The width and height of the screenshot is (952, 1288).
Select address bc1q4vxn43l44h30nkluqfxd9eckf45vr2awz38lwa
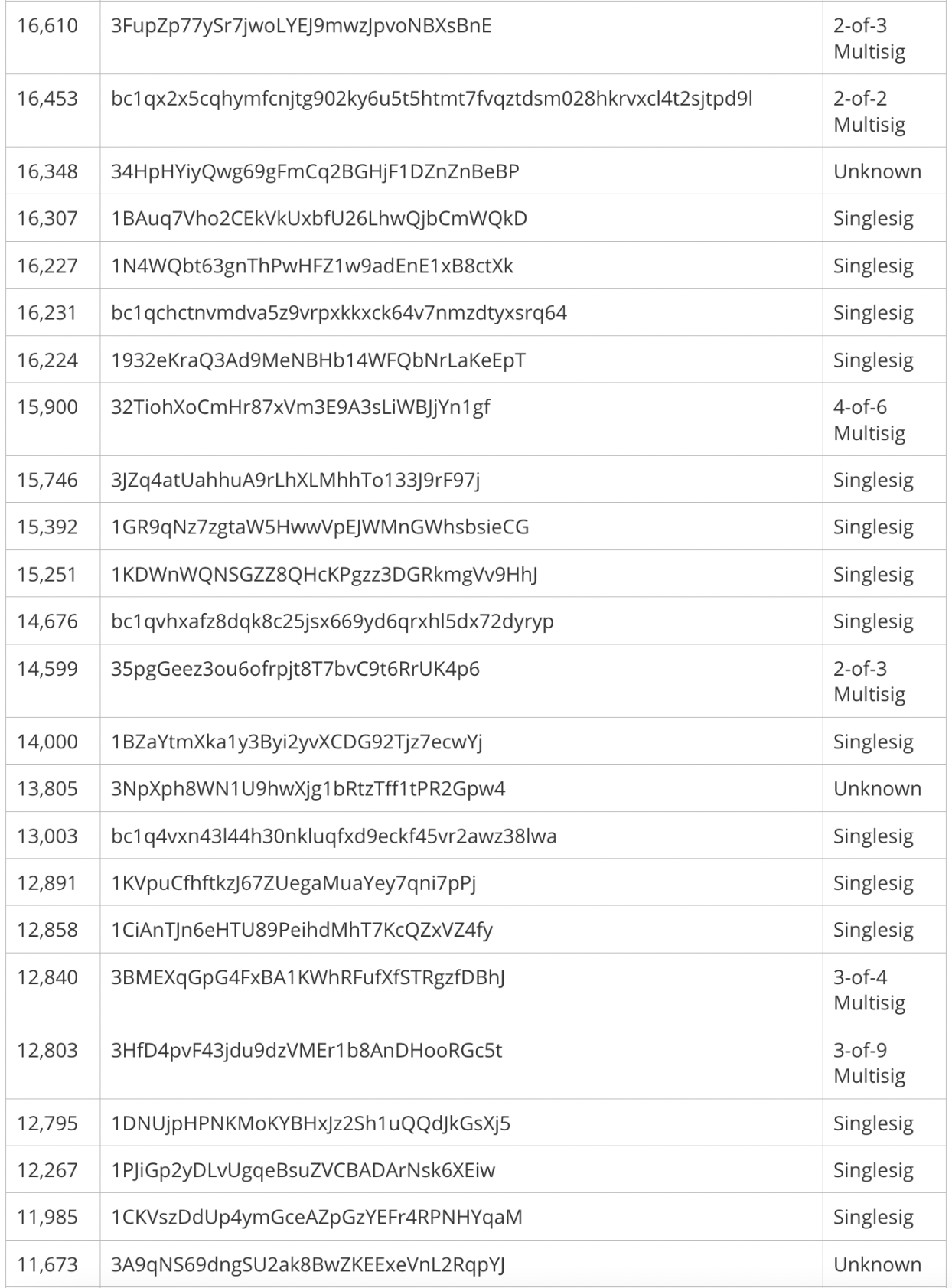[334, 836]
